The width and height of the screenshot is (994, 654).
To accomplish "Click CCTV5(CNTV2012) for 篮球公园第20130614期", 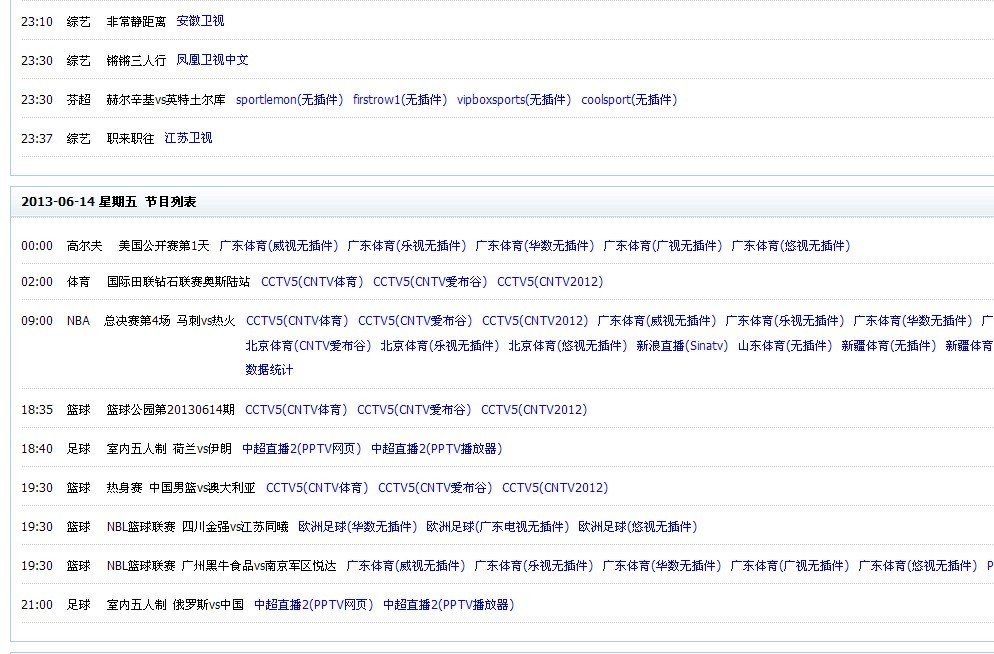I will [x=534, y=409].
